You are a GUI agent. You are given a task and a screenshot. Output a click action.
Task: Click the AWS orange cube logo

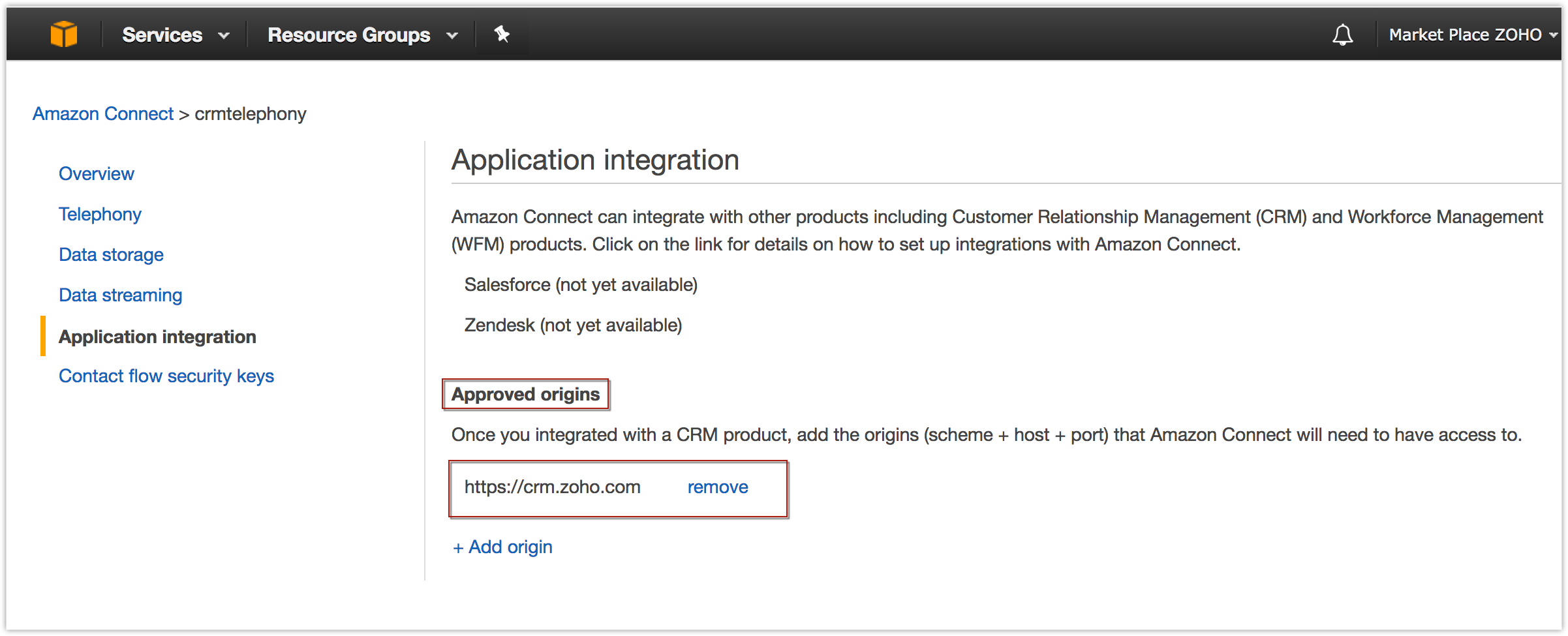(64, 34)
